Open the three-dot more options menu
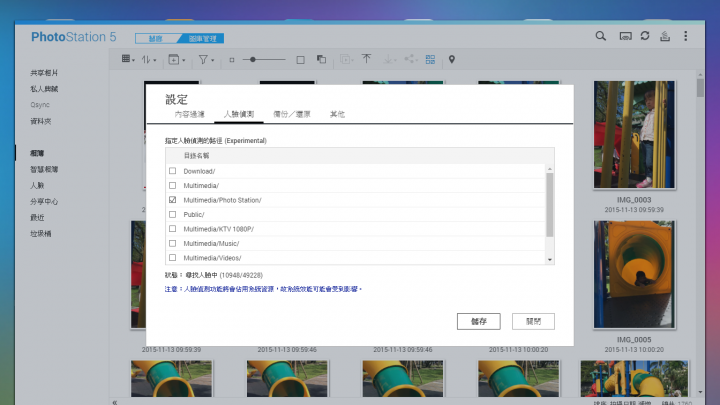The image size is (720, 405). 686,36
